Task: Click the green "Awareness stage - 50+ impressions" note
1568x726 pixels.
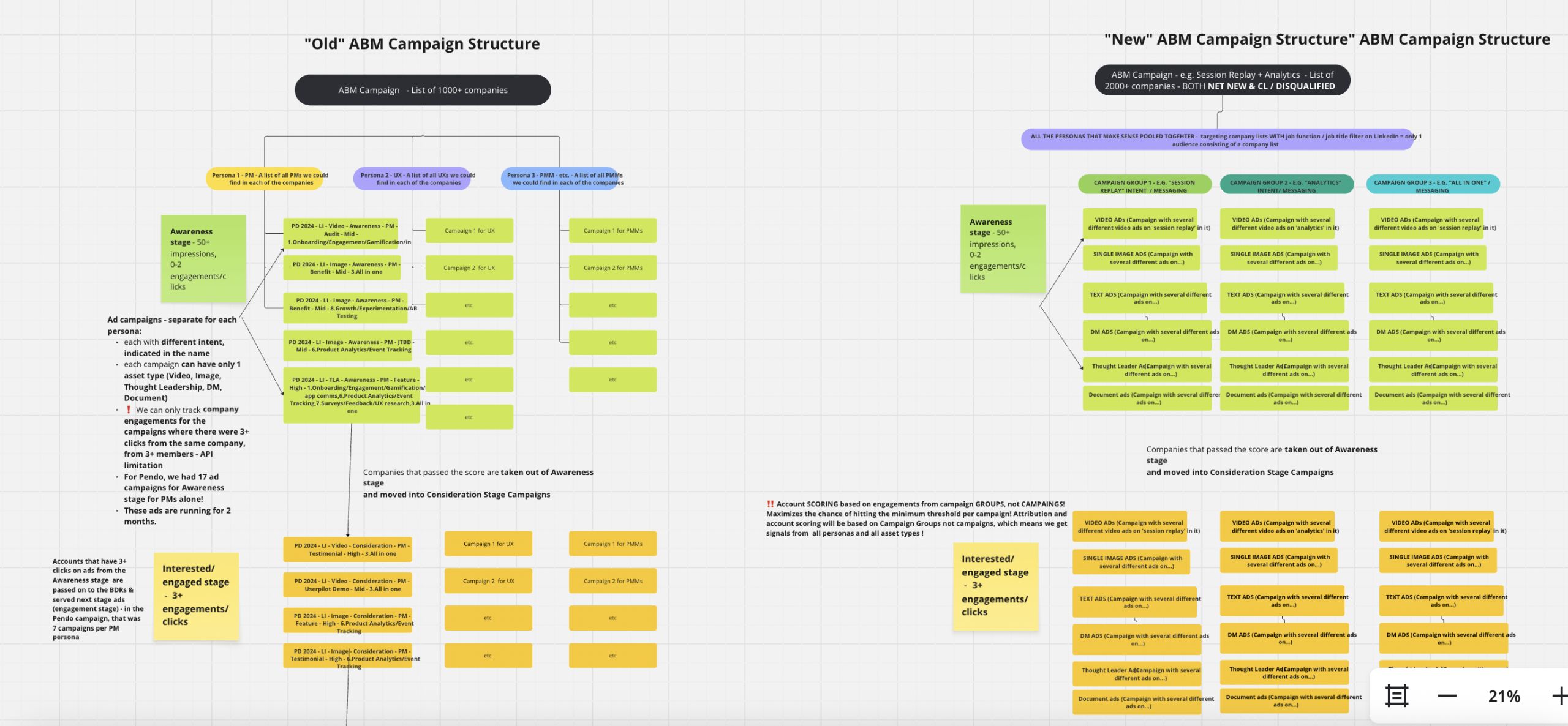Action: click(x=203, y=258)
